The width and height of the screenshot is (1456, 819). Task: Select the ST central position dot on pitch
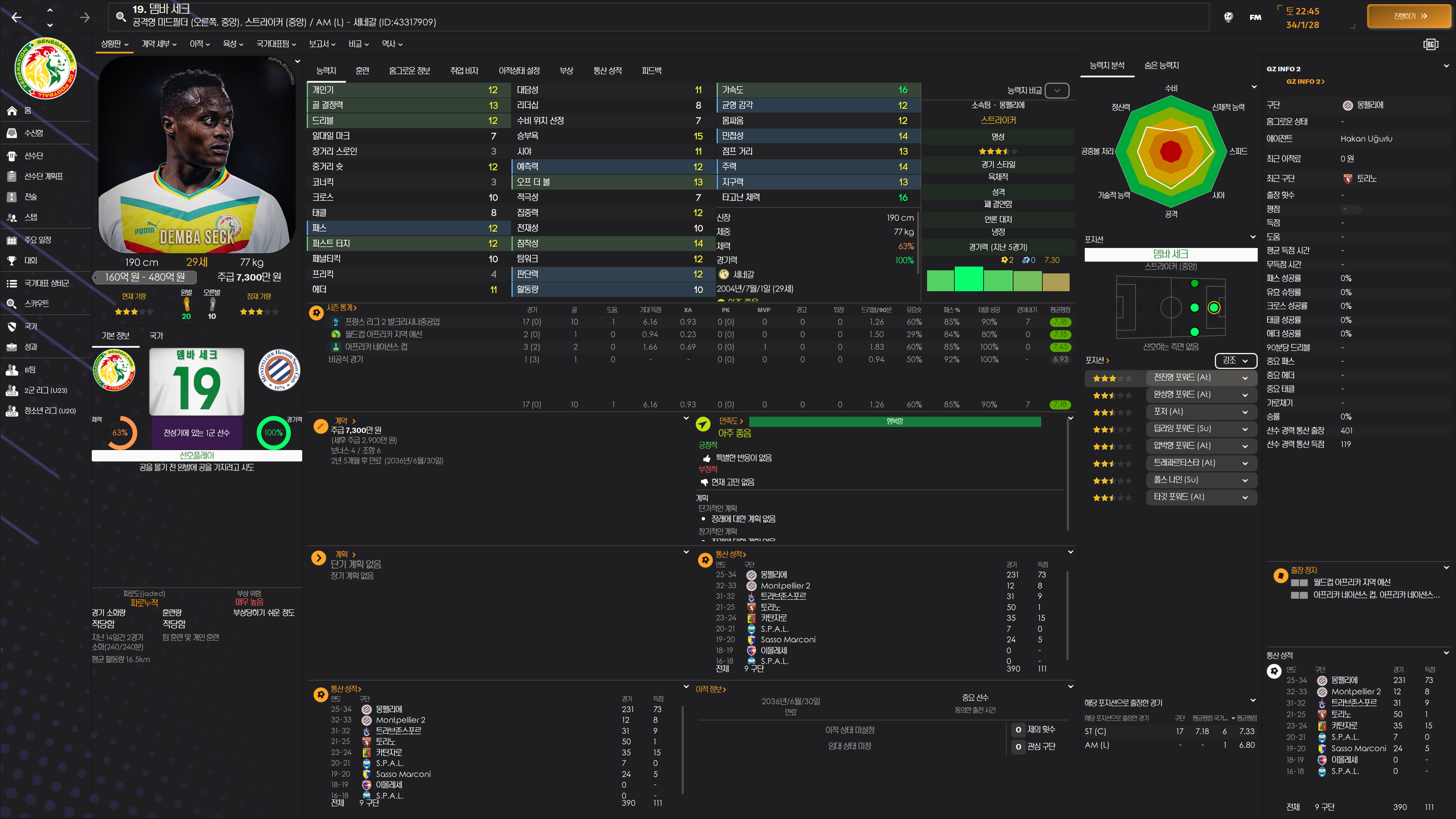pos(1213,308)
